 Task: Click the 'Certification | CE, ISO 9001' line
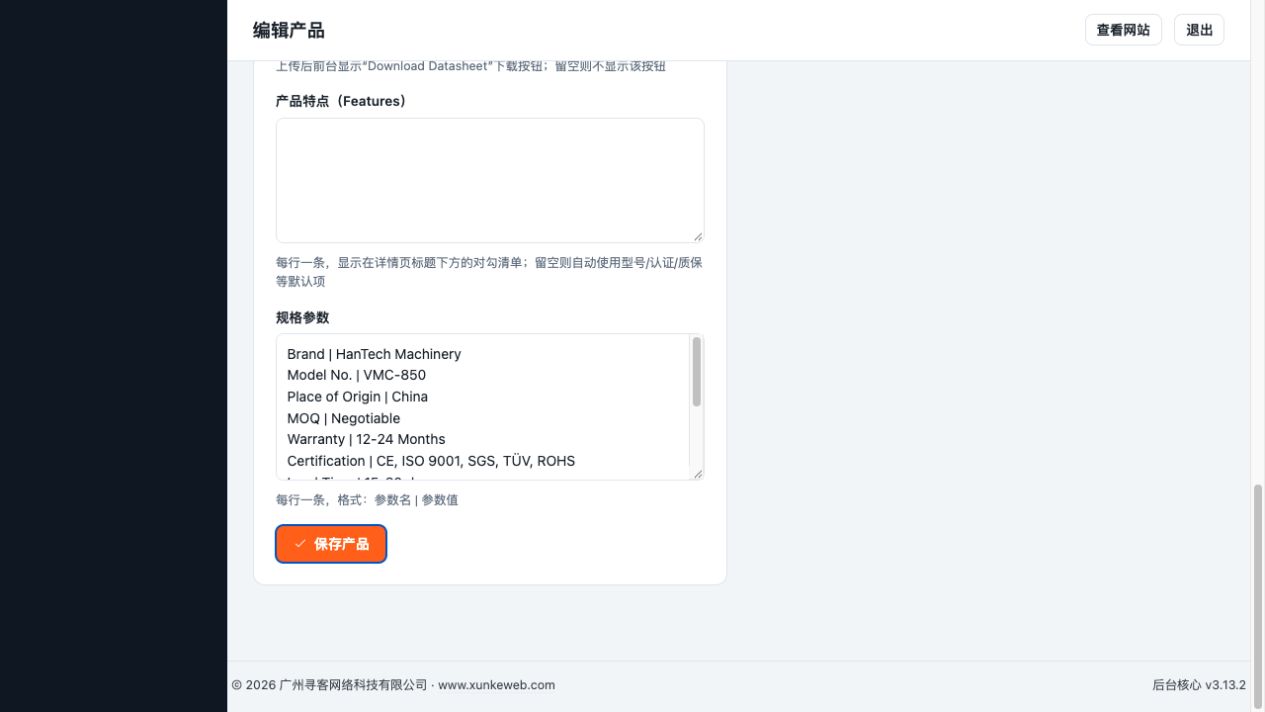point(431,461)
